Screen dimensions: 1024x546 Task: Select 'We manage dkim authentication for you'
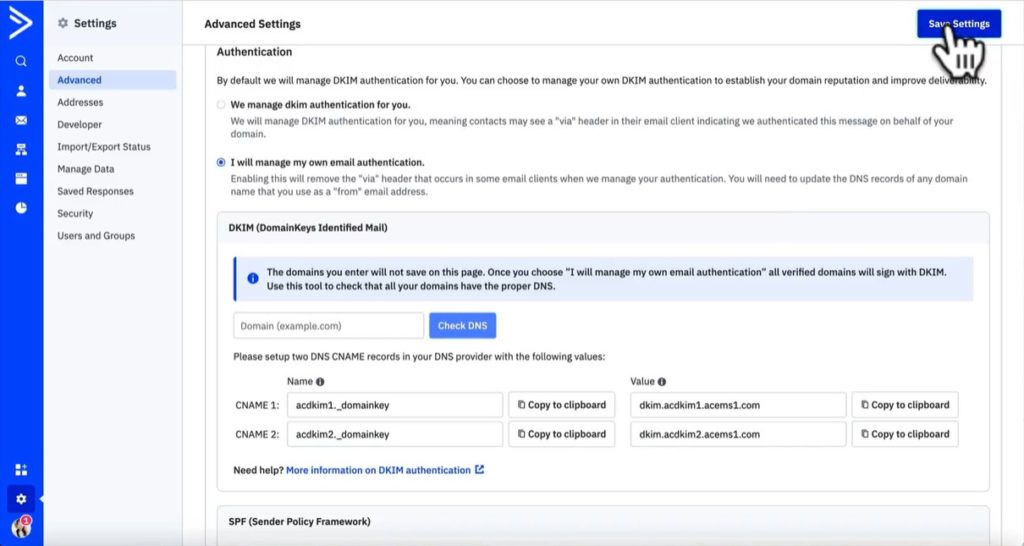coord(221,105)
